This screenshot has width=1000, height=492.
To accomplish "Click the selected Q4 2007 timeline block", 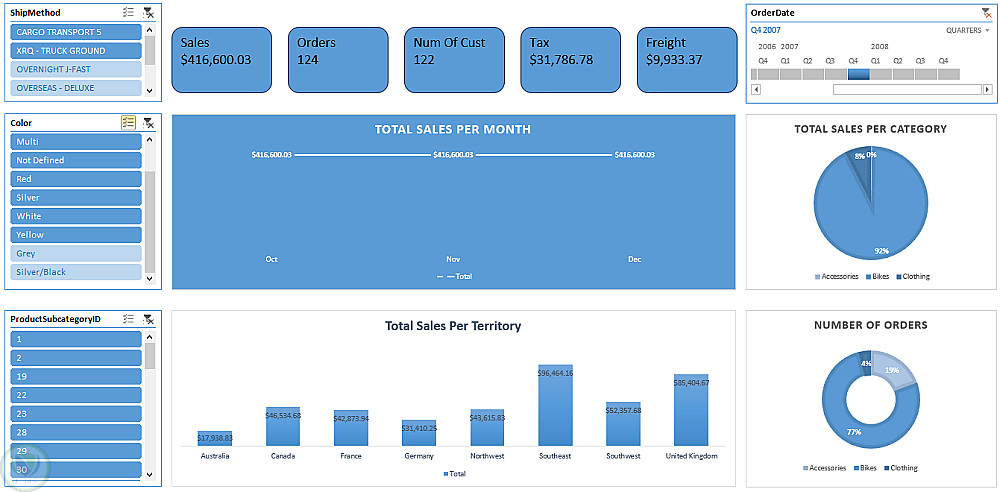I will (x=858, y=74).
